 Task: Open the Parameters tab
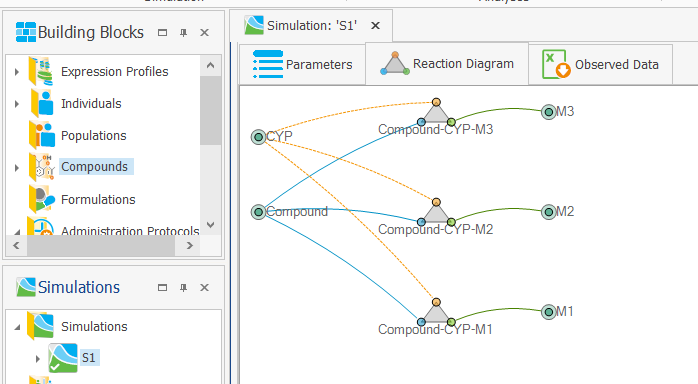coord(302,65)
